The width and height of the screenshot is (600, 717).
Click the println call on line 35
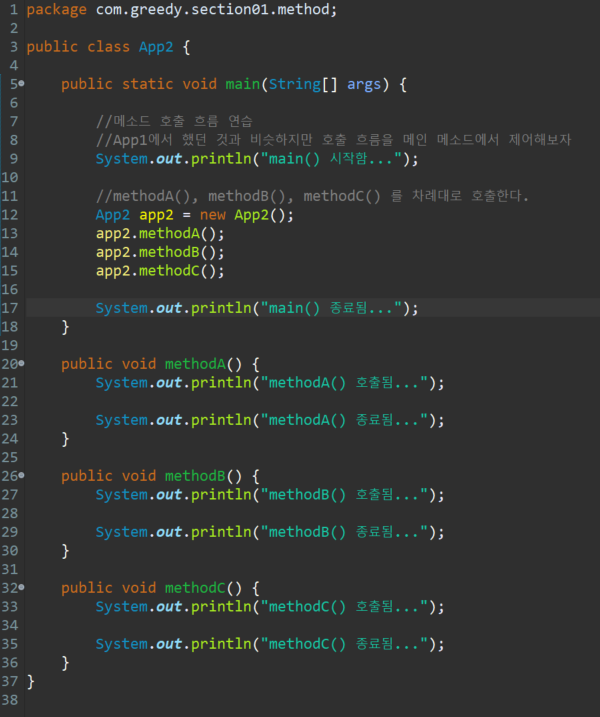pyautogui.click(x=221, y=644)
